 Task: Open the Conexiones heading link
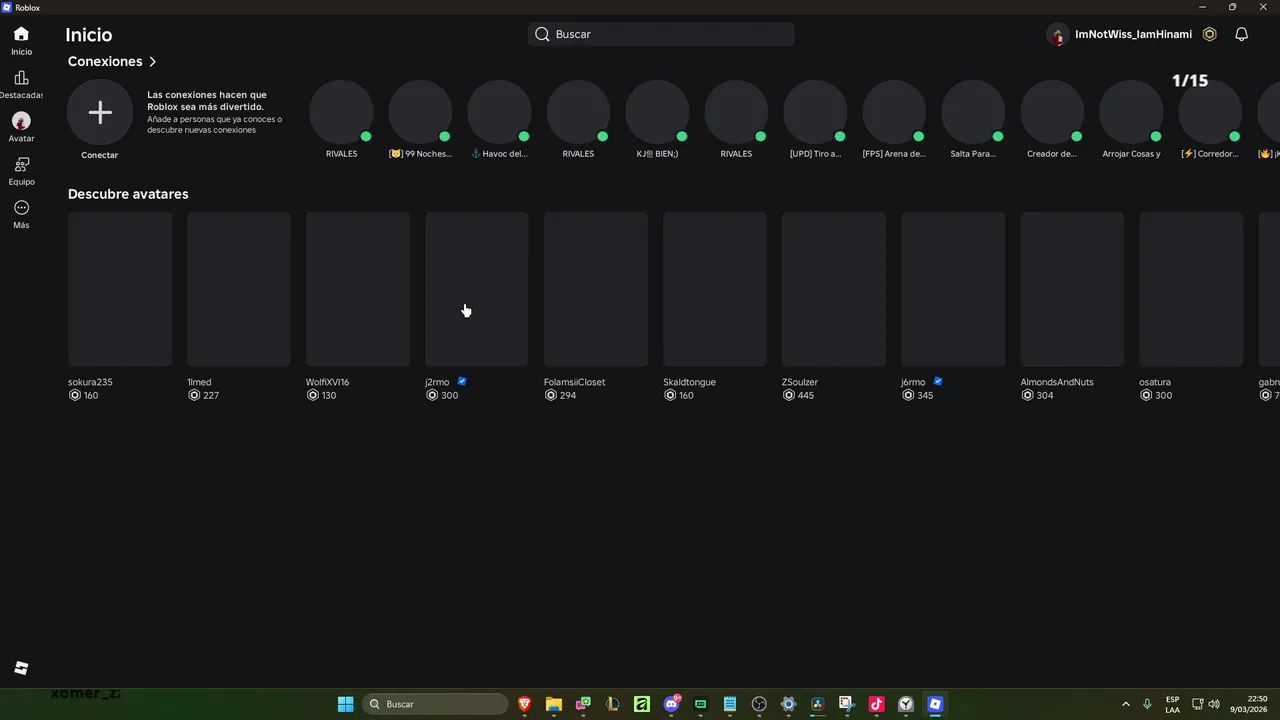click(105, 62)
